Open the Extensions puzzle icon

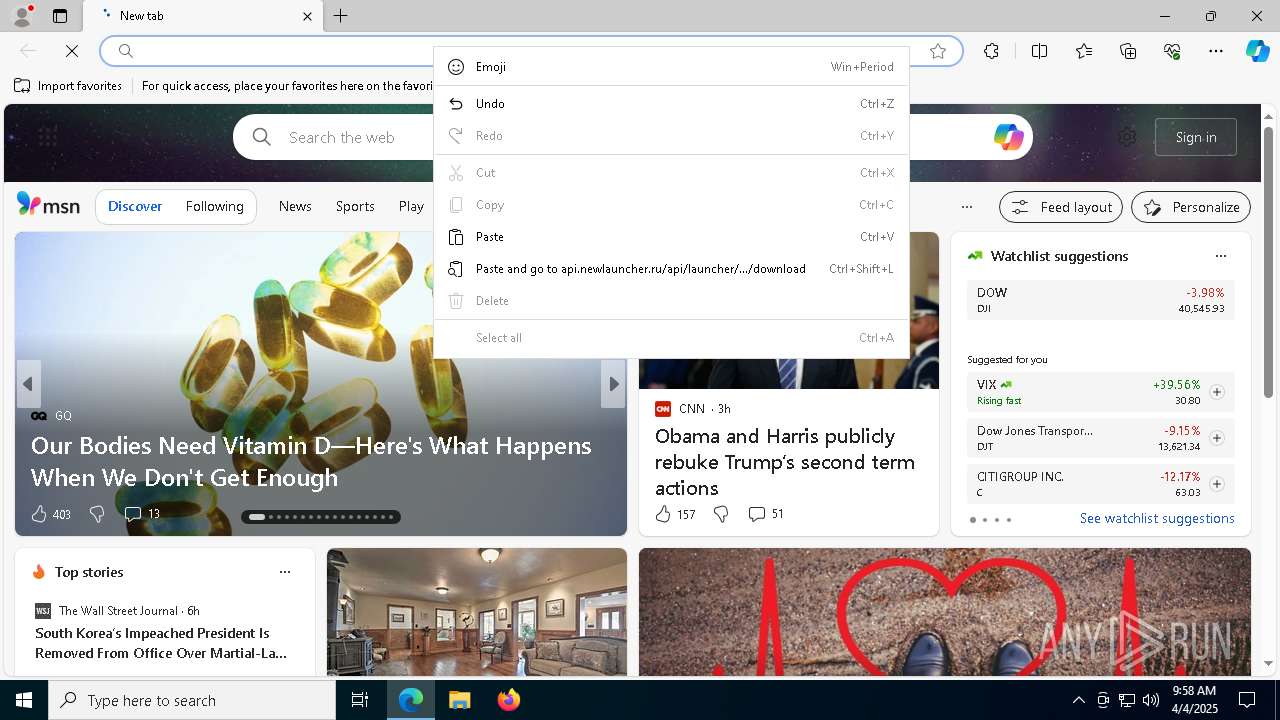coord(991,51)
